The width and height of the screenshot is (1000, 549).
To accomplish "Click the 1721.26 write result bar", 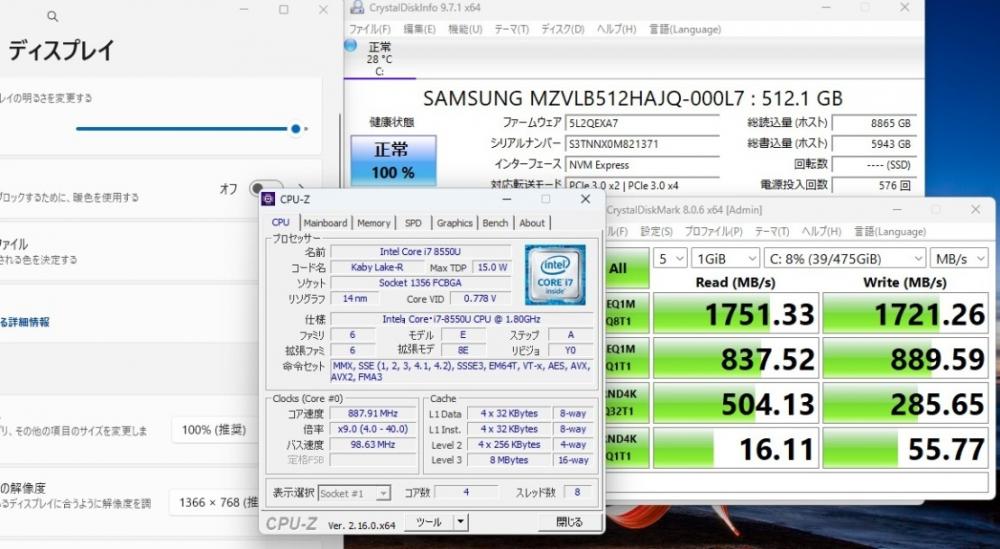I will [905, 313].
